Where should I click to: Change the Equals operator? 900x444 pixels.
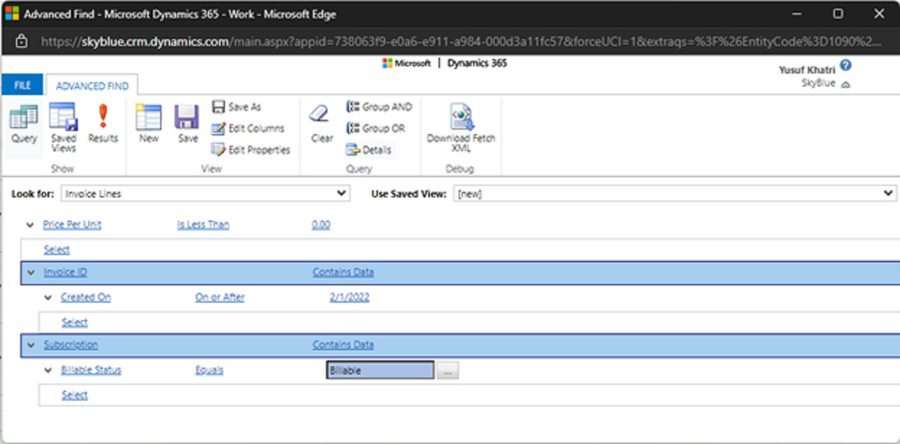pyautogui.click(x=210, y=371)
